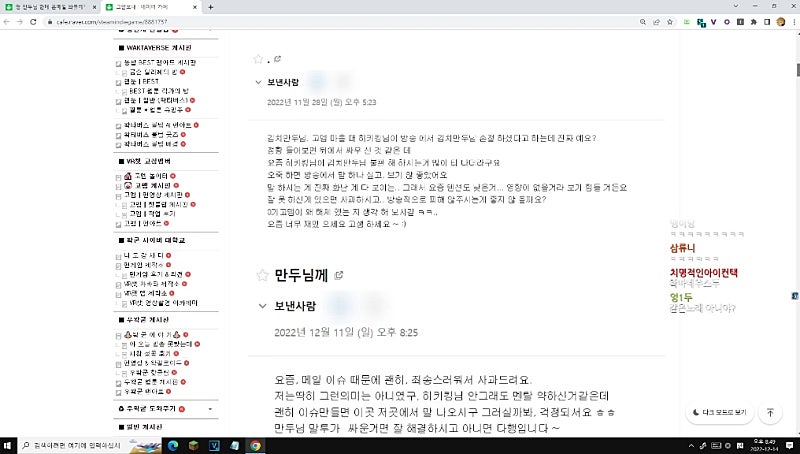Open the zoom magnifier in address bar
800x454 pixels.
[x=643, y=22]
